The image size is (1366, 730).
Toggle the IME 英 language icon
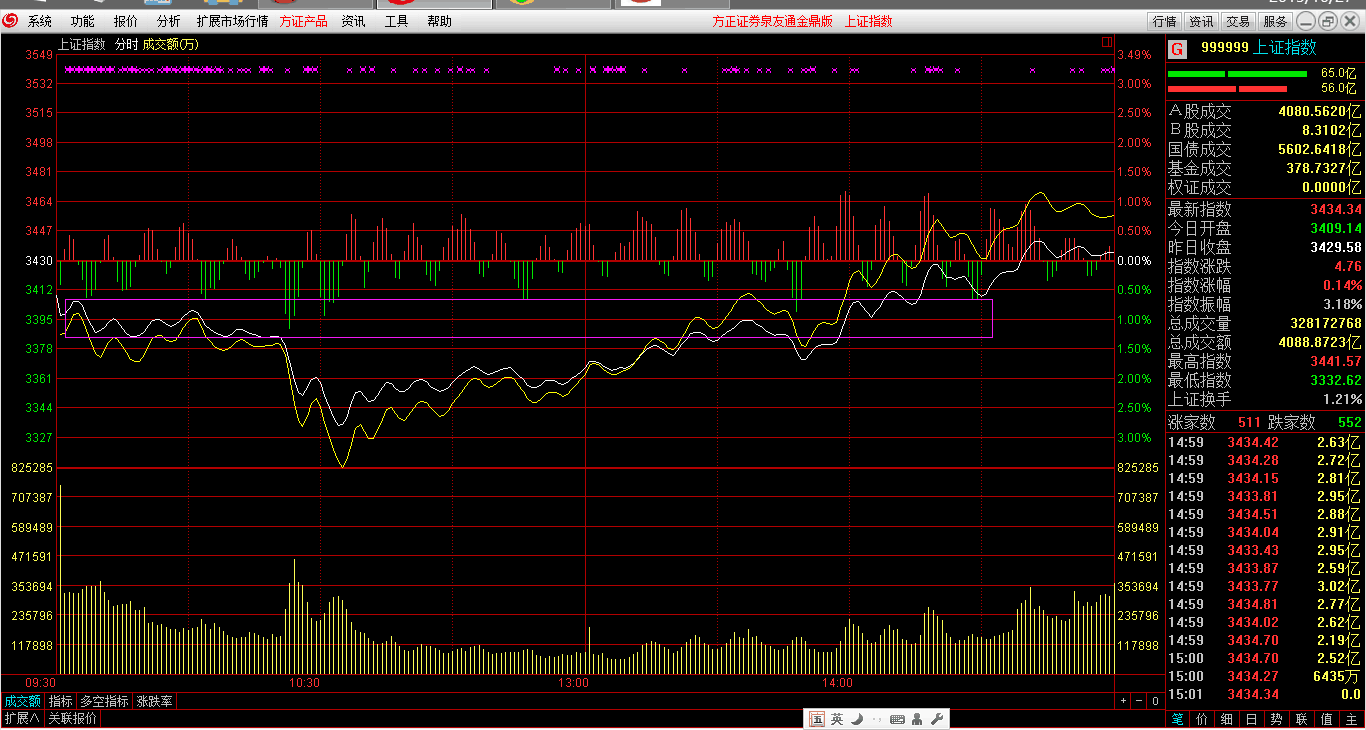(837, 719)
